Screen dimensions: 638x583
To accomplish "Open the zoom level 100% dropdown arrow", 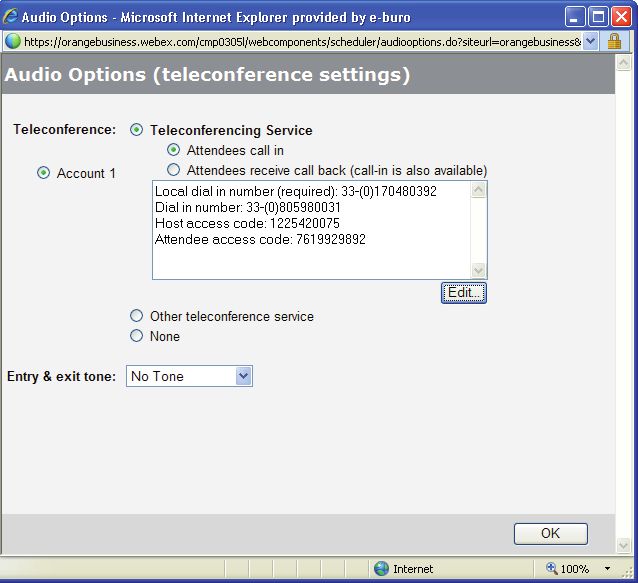I will (x=607, y=569).
